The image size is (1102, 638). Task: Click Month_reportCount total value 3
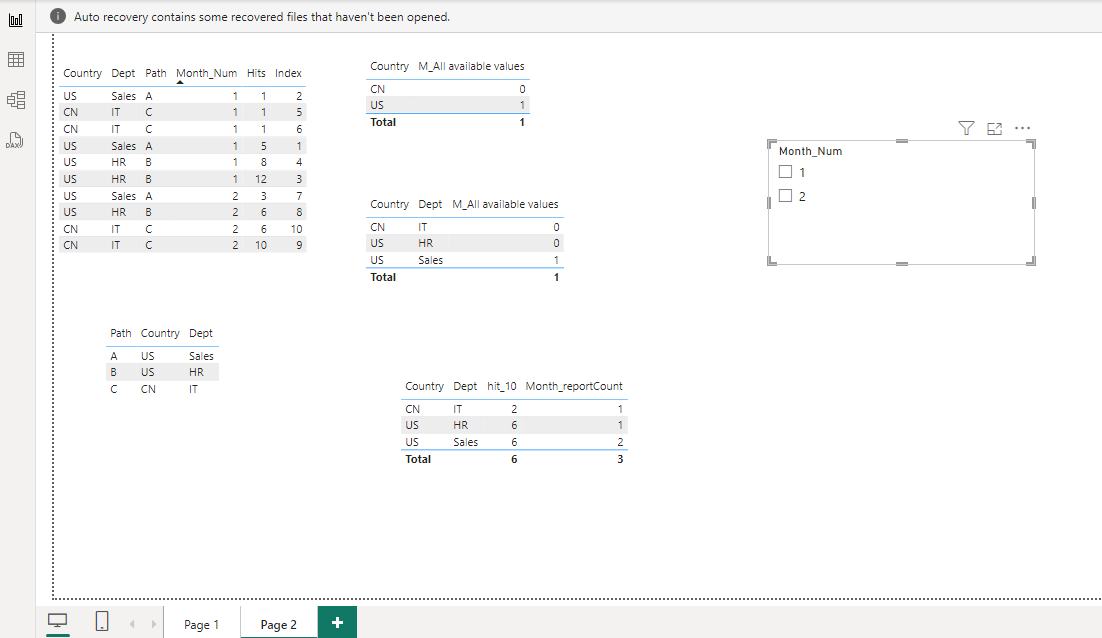coord(620,459)
